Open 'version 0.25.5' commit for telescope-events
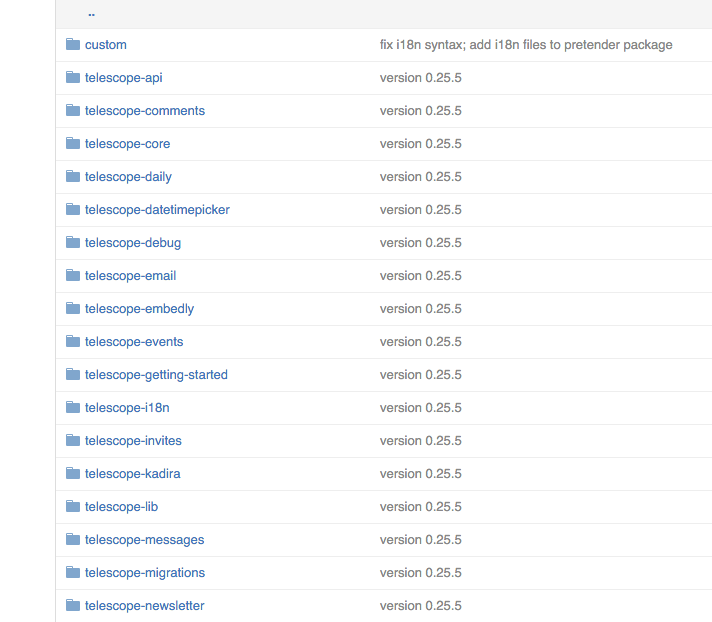The image size is (712, 622). [420, 342]
